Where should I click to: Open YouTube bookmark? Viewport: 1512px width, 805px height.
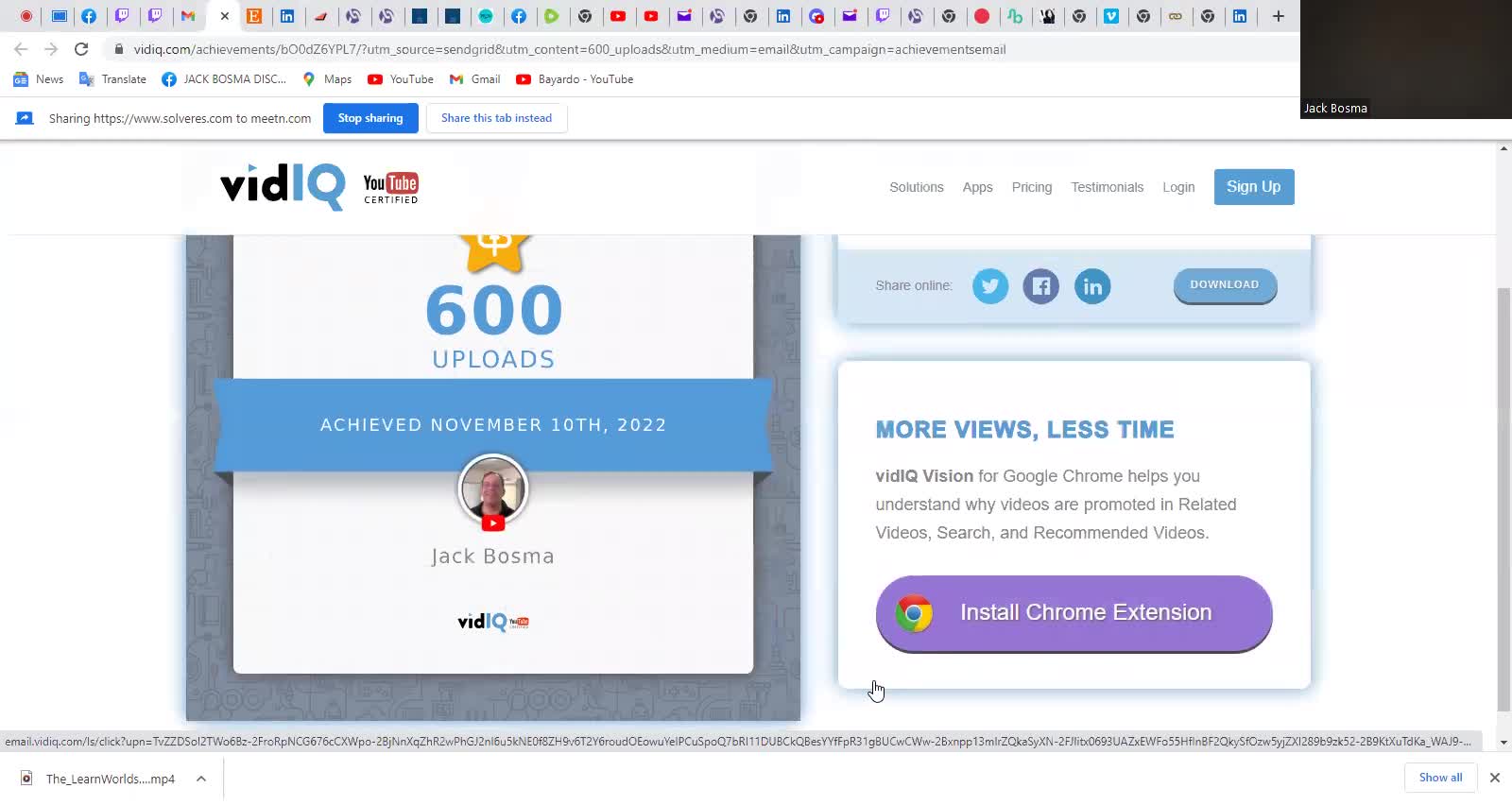[401, 79]
